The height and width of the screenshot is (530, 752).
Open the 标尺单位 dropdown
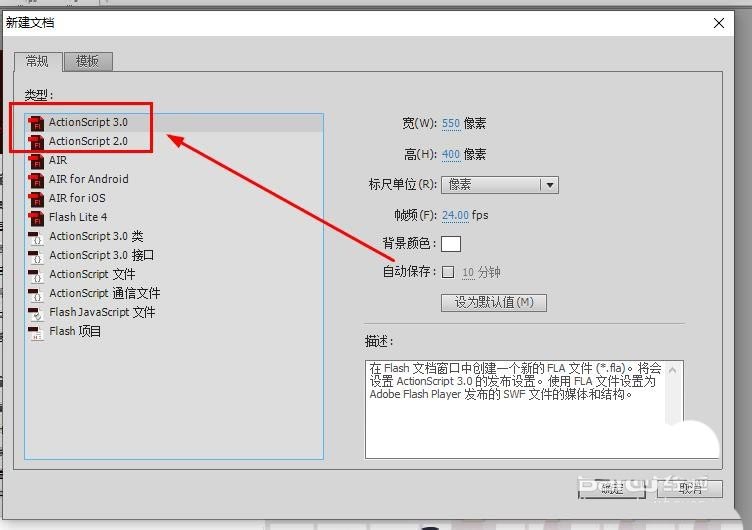pos(500,185)
